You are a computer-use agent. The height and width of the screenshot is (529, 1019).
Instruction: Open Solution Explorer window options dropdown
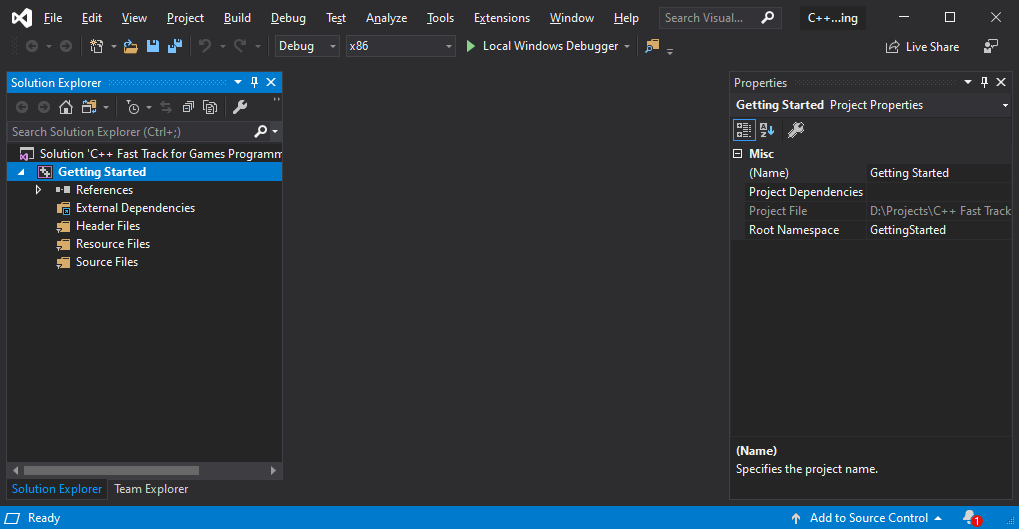(x=238, y=82)
